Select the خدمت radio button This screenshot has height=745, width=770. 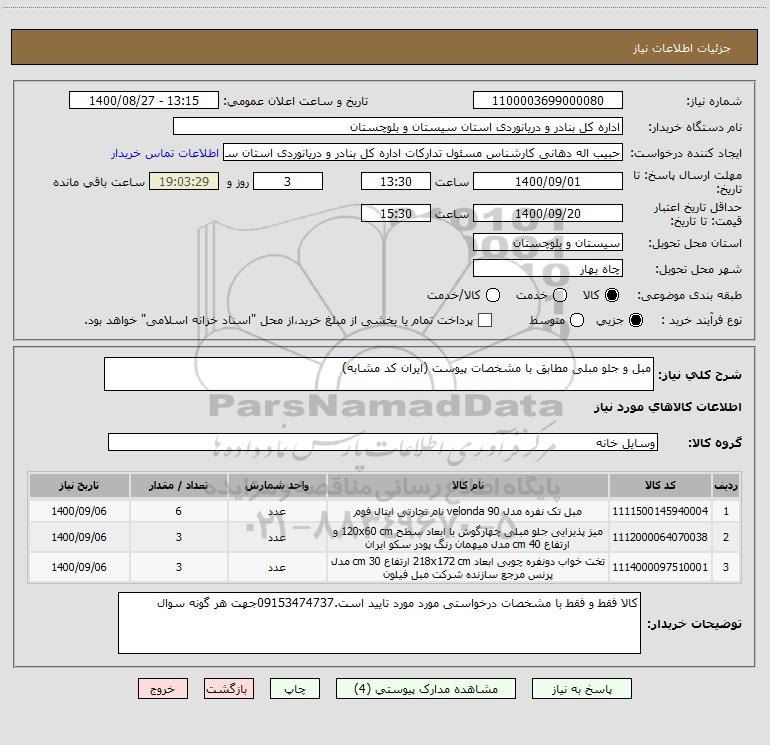[560, 295]
